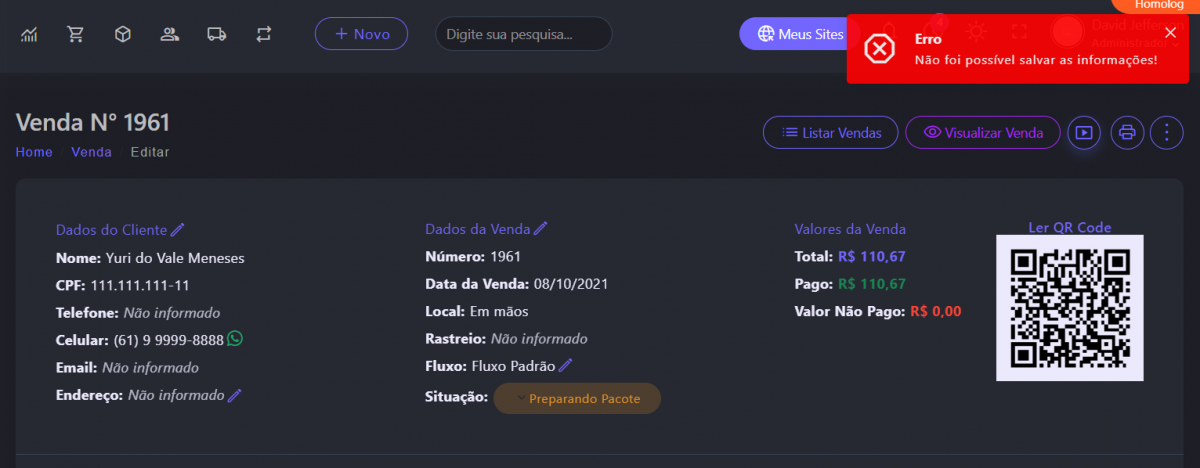1200x468 pixels.
Task: Open the three-dot more options menu
Action: [x=1166, y=132]
